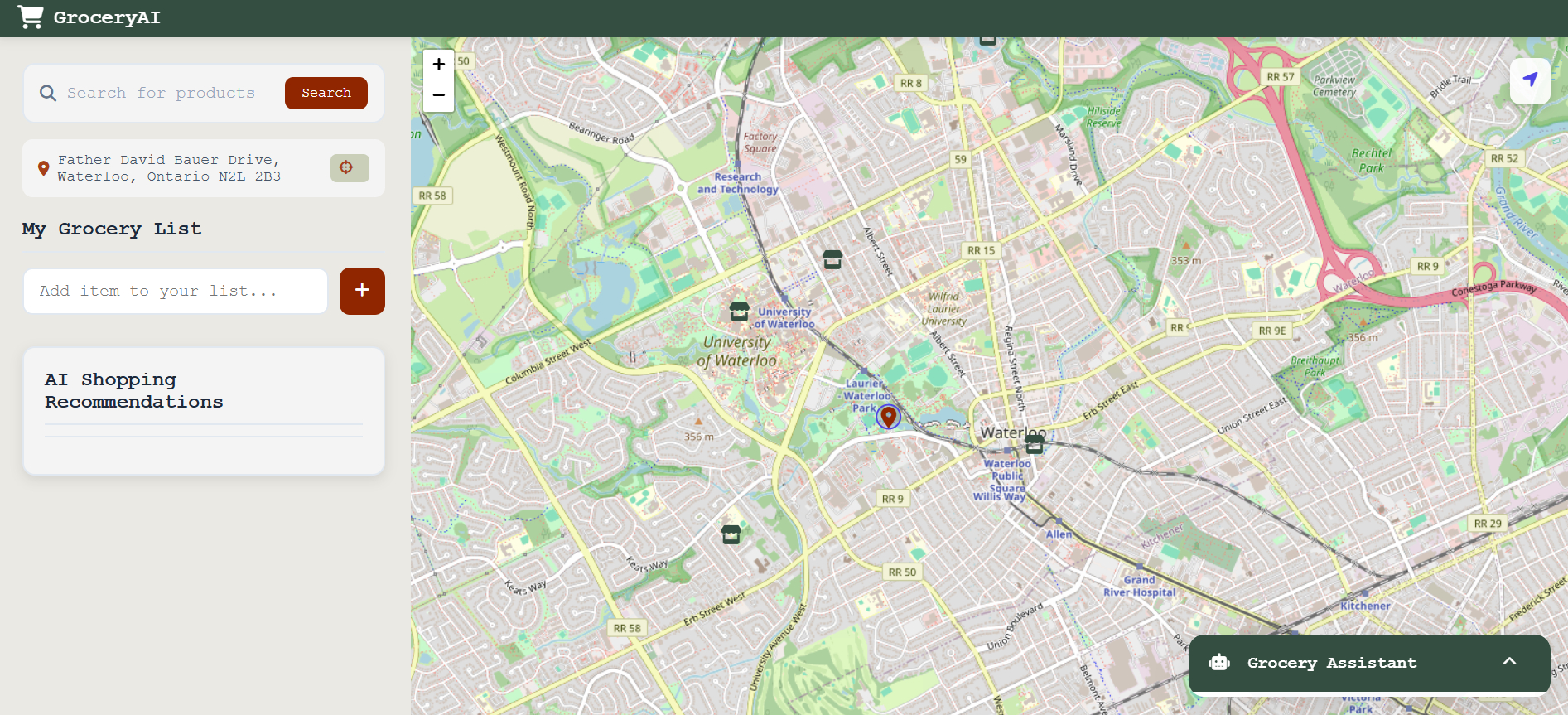This screenshot has height=715, width=1568.
Task: Click the store marker near Albert Street
Action: pyautogui.click(x=832, y=259)
